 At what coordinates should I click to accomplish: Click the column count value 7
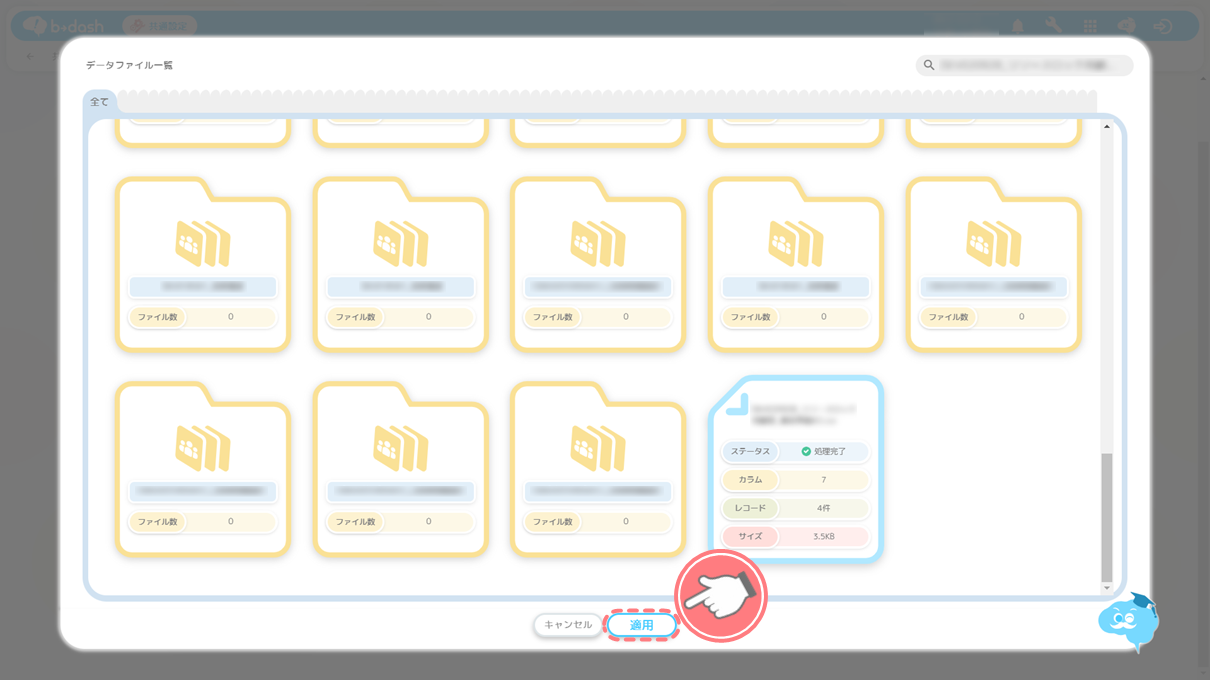pos(824,480)
